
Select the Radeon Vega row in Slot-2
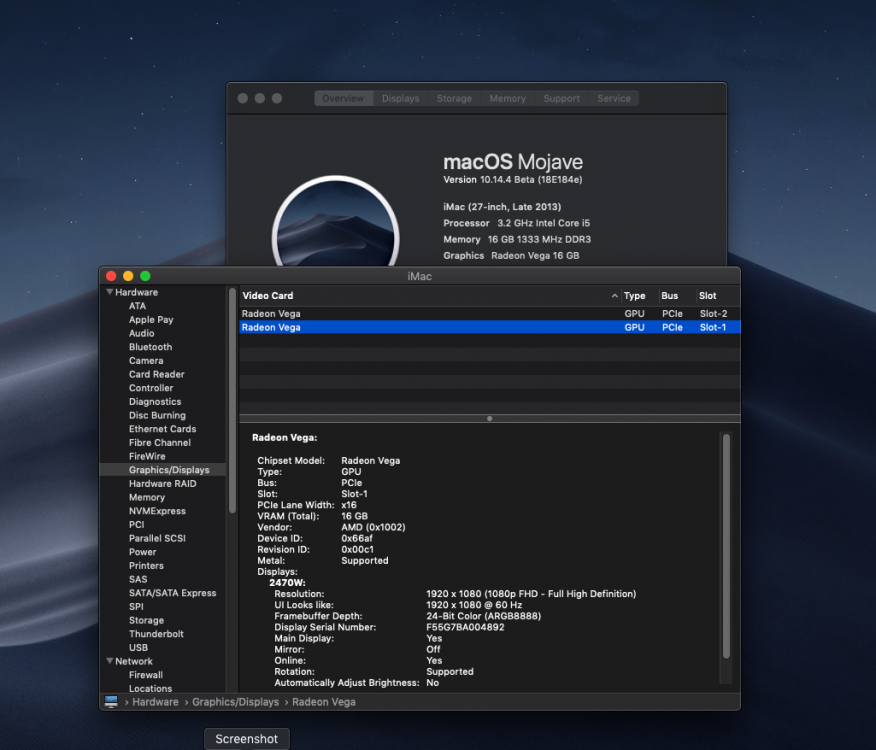[490, 314]
